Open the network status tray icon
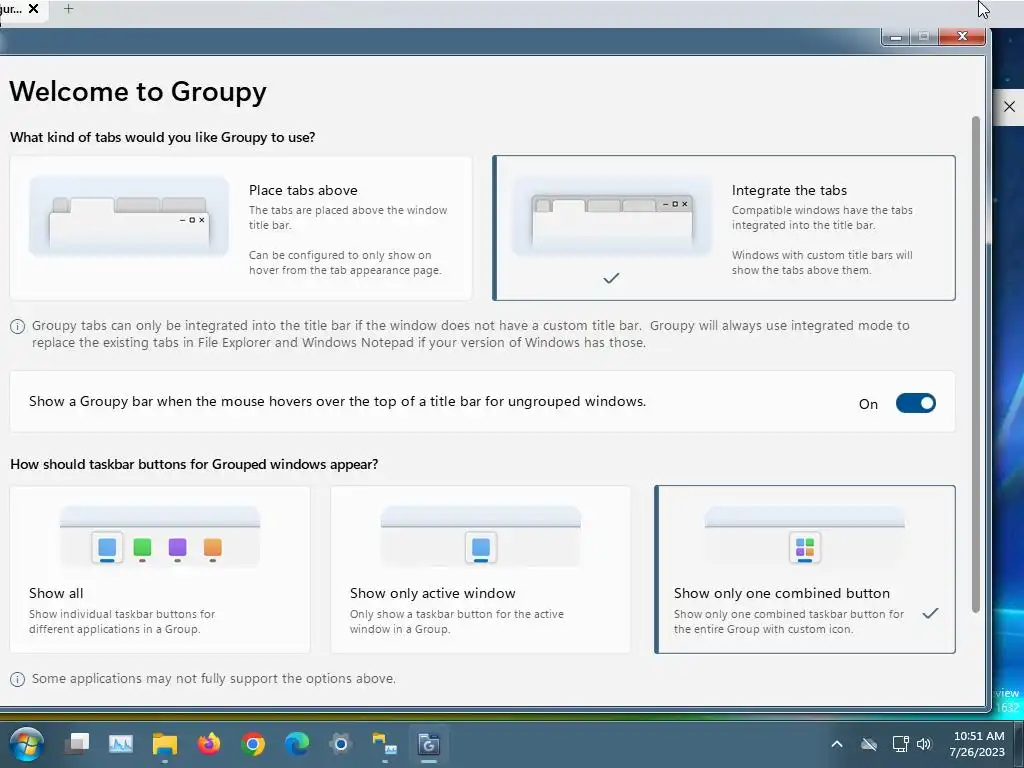The width and height of the screenshot is (1024, 768). (900, 744)
